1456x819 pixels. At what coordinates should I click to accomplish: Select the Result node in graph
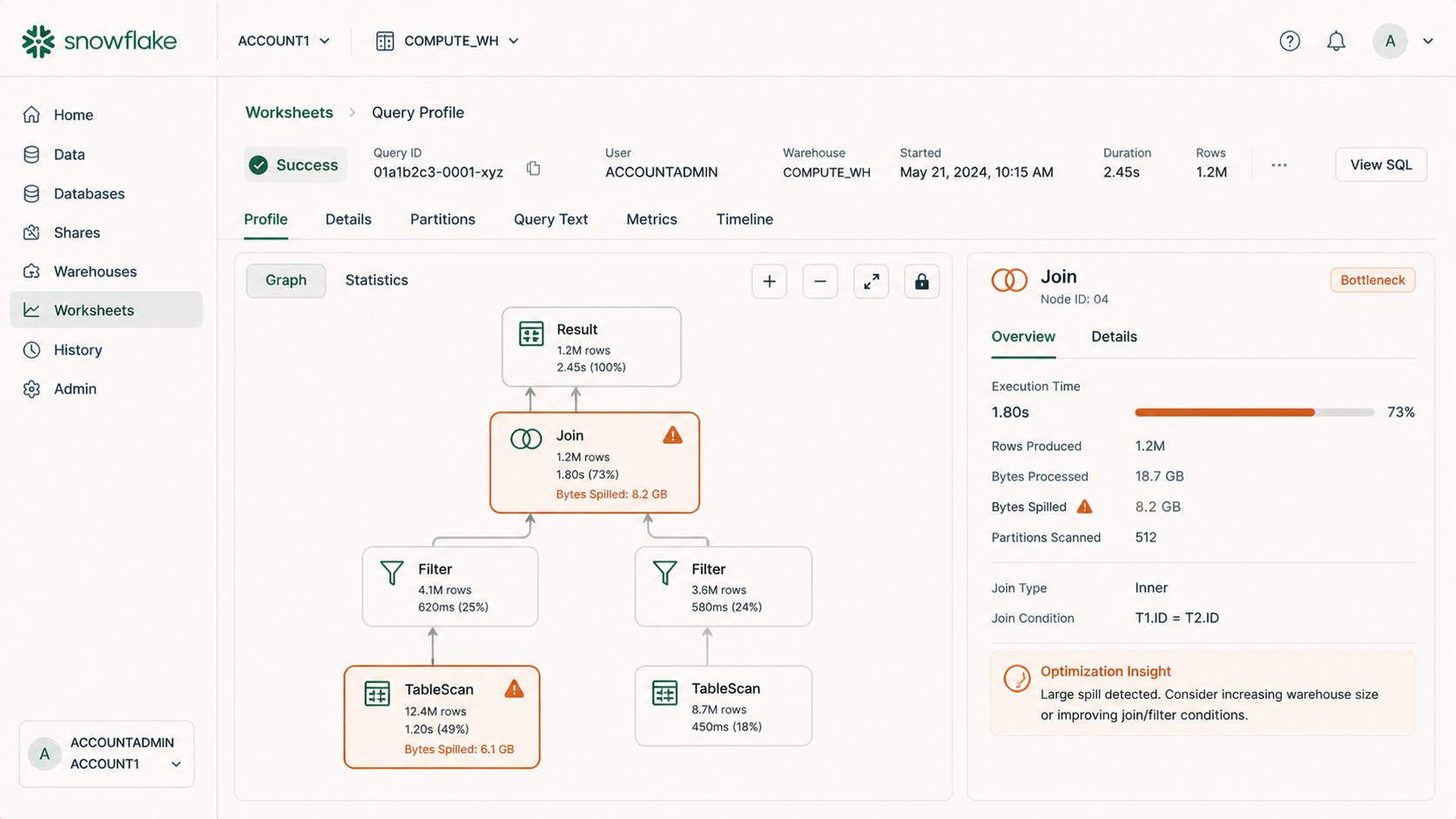coord(591,346)
